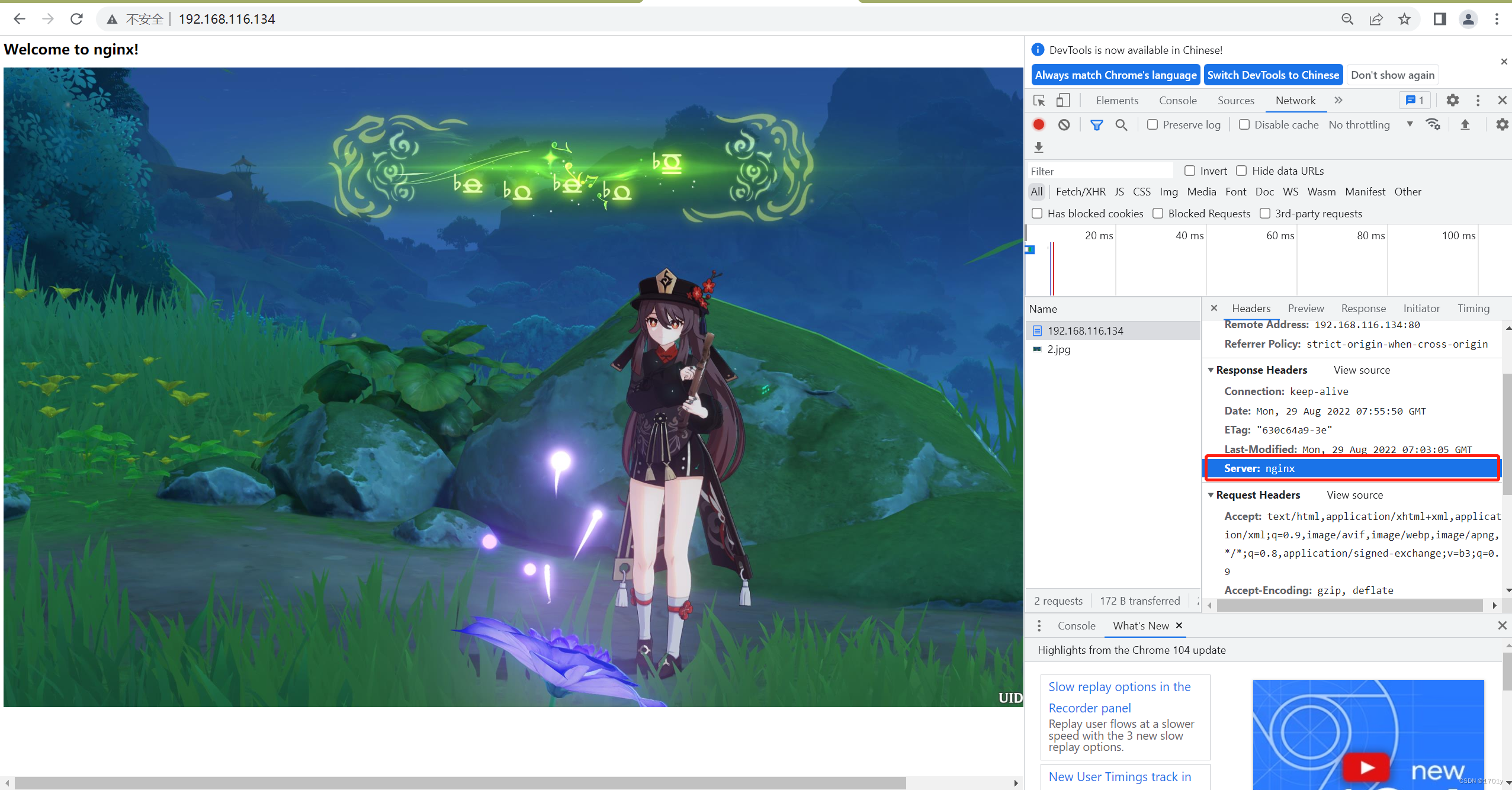Select the 192.168.116.134 request

tap(1113, 330)
